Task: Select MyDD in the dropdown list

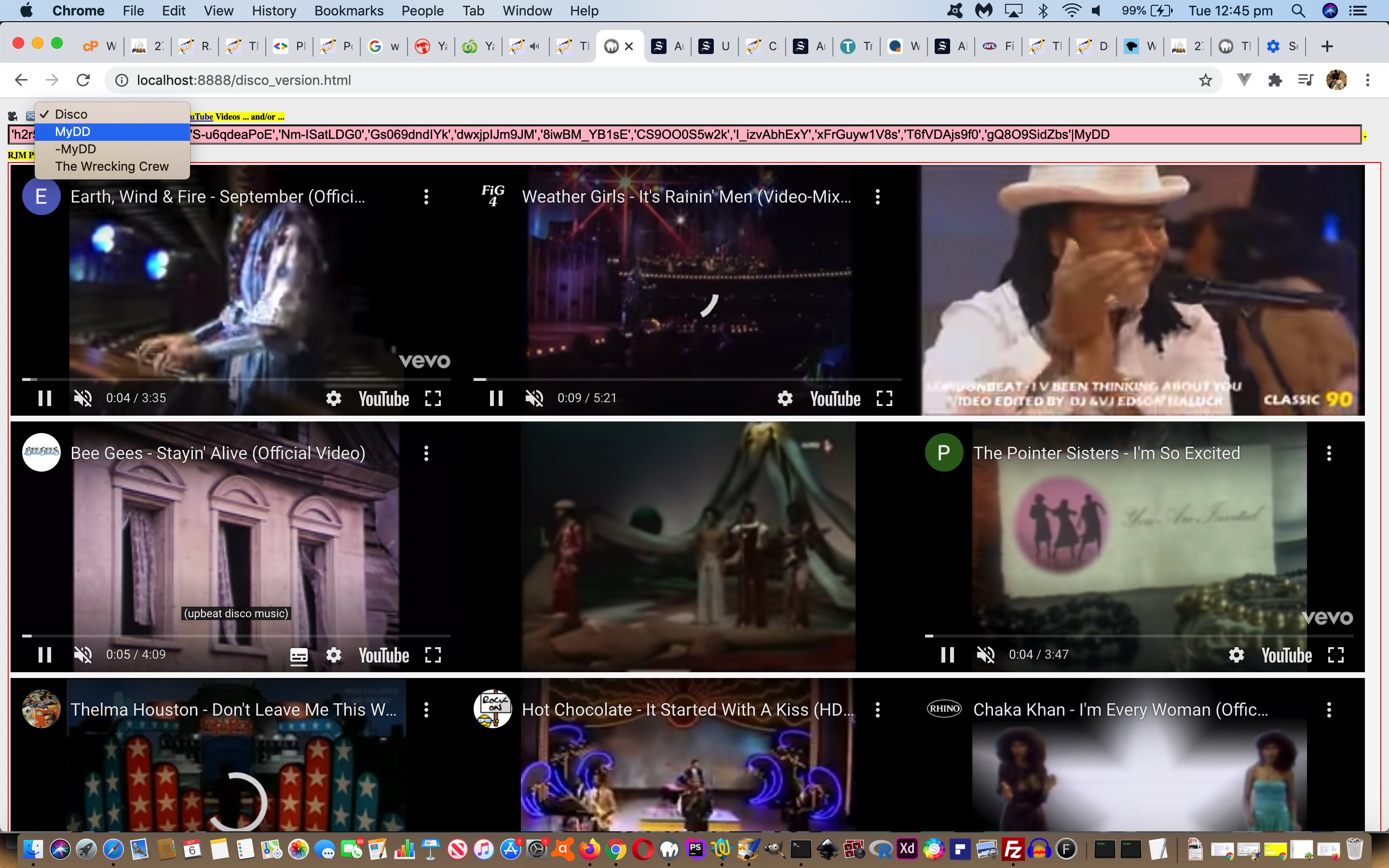Action: click(x=73, y=132)
